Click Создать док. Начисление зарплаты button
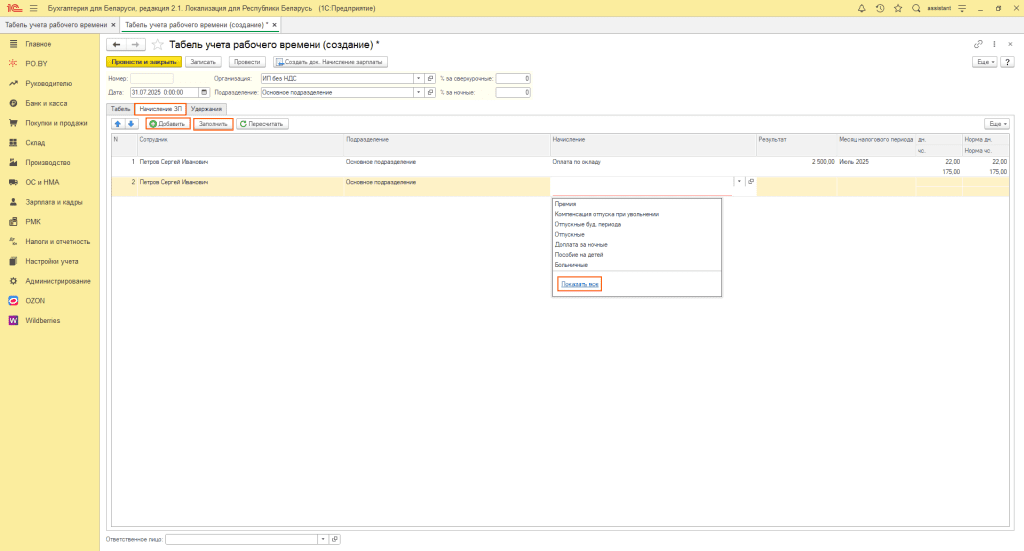 pos(330,62)
